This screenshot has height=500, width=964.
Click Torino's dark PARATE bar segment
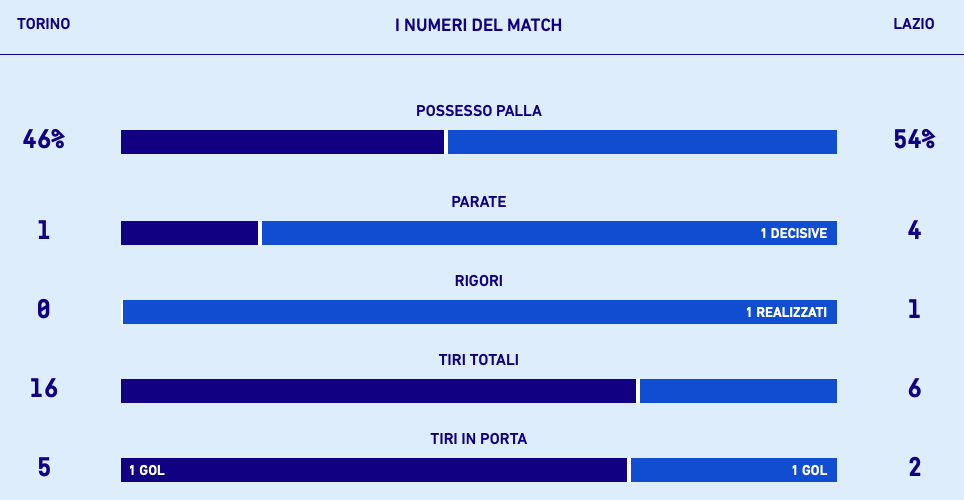pyautogui.click(x=189, y=233)
